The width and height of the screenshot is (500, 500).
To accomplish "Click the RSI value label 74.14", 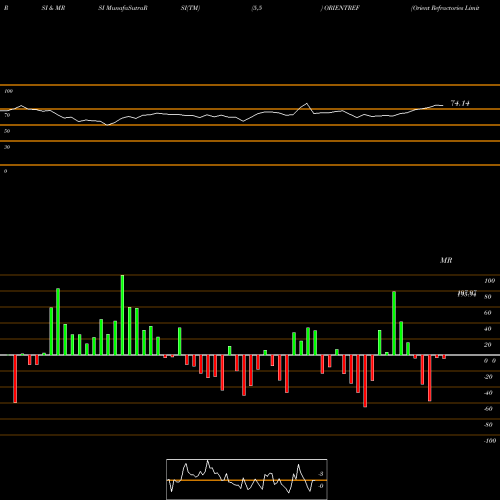I will coord(460,103).
